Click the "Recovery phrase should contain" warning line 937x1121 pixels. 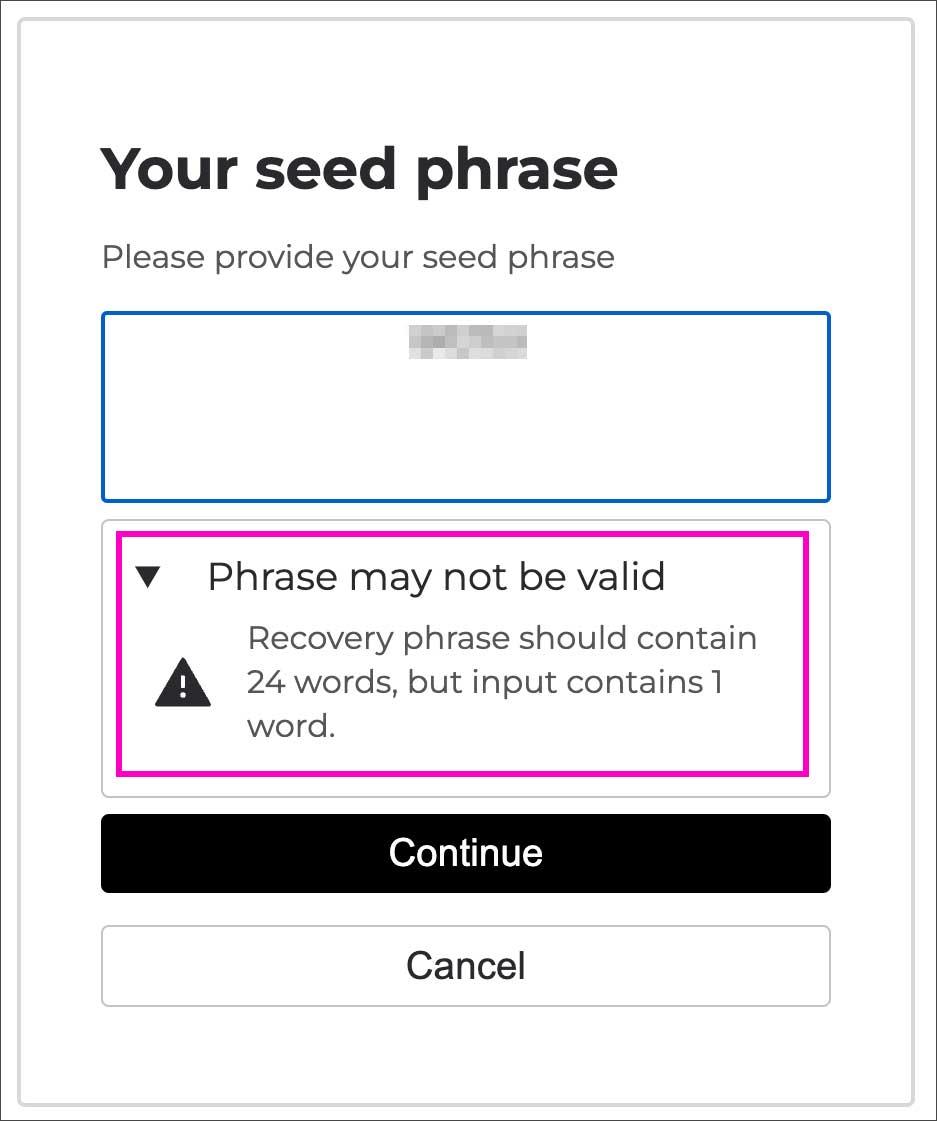click(x=502, y=638)
